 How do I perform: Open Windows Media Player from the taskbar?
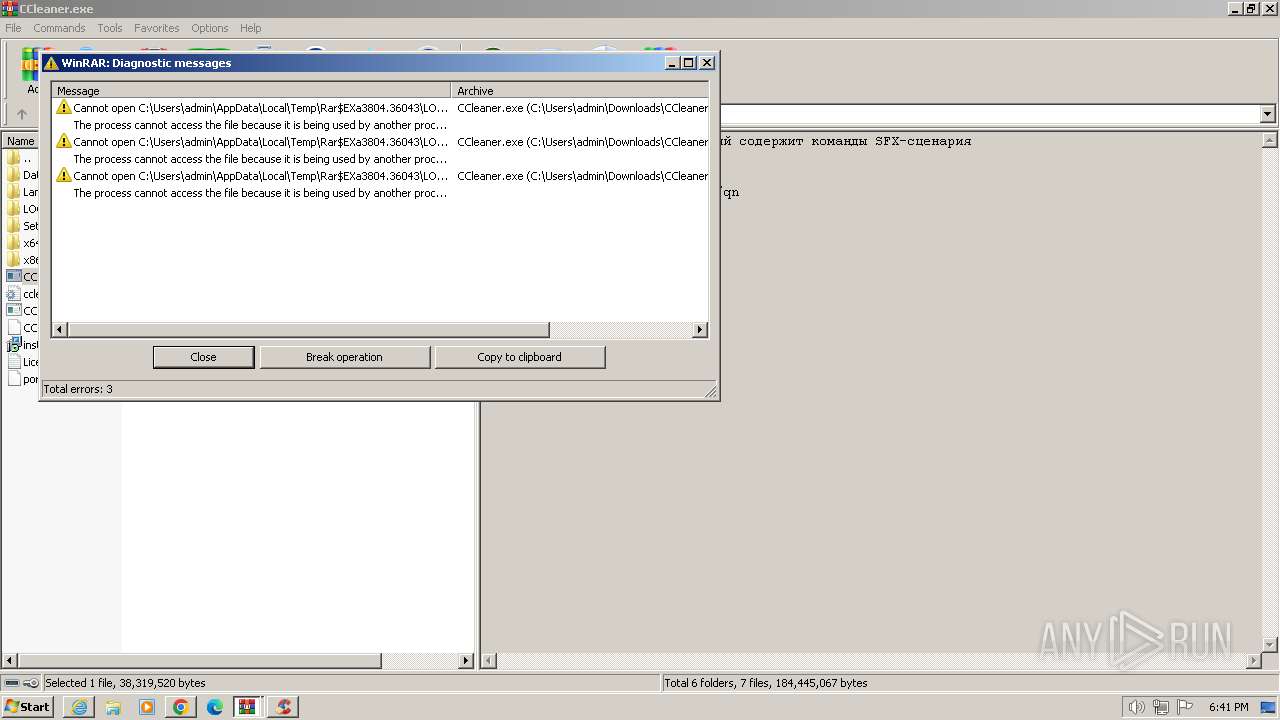pyautogui.click(x=147, y=707)
